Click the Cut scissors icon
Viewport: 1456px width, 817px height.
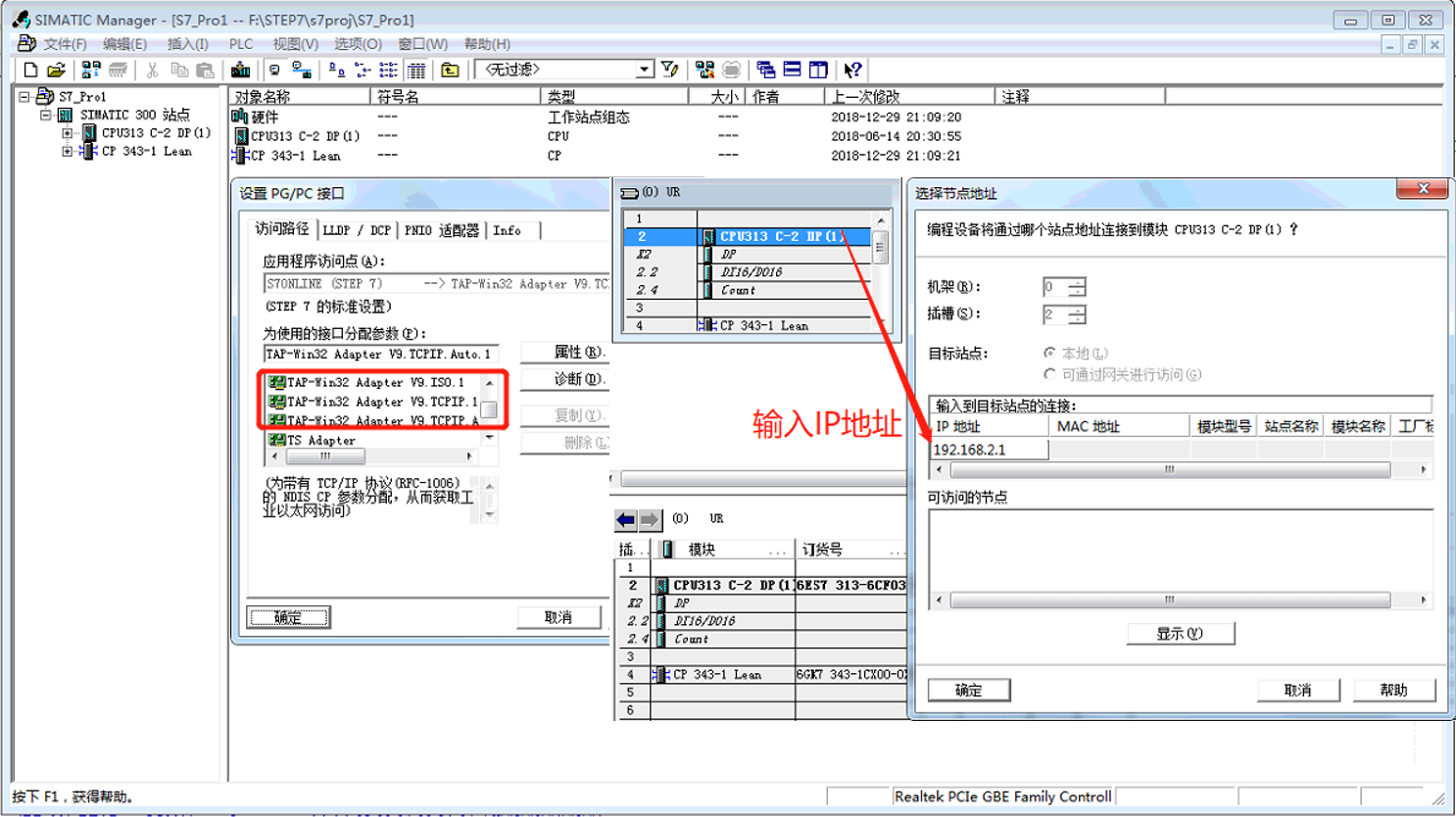click(x=152, y=70)
